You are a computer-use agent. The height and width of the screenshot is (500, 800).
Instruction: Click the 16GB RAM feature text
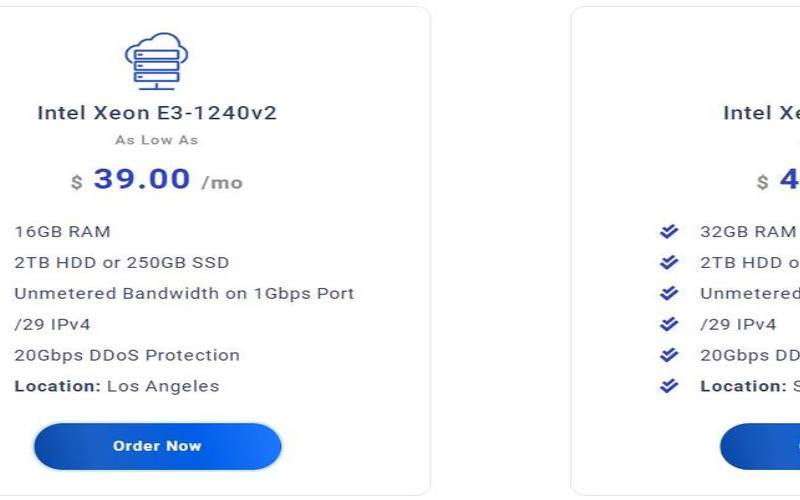click(62, 232)
